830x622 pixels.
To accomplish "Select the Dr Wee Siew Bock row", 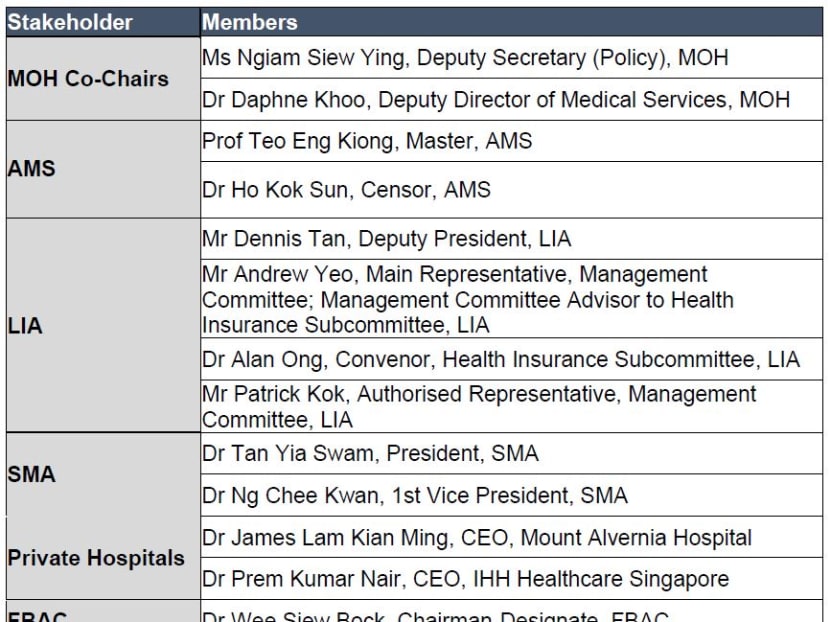I will pyautogui.click(x=511, y=612).
